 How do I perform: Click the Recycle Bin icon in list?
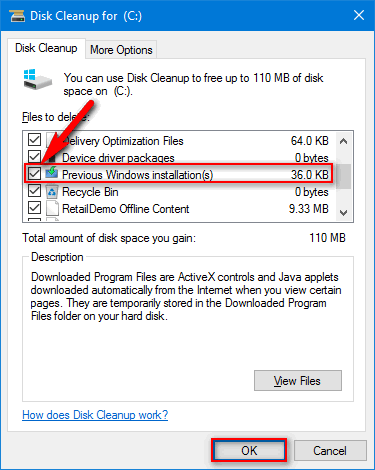(52, 192)
